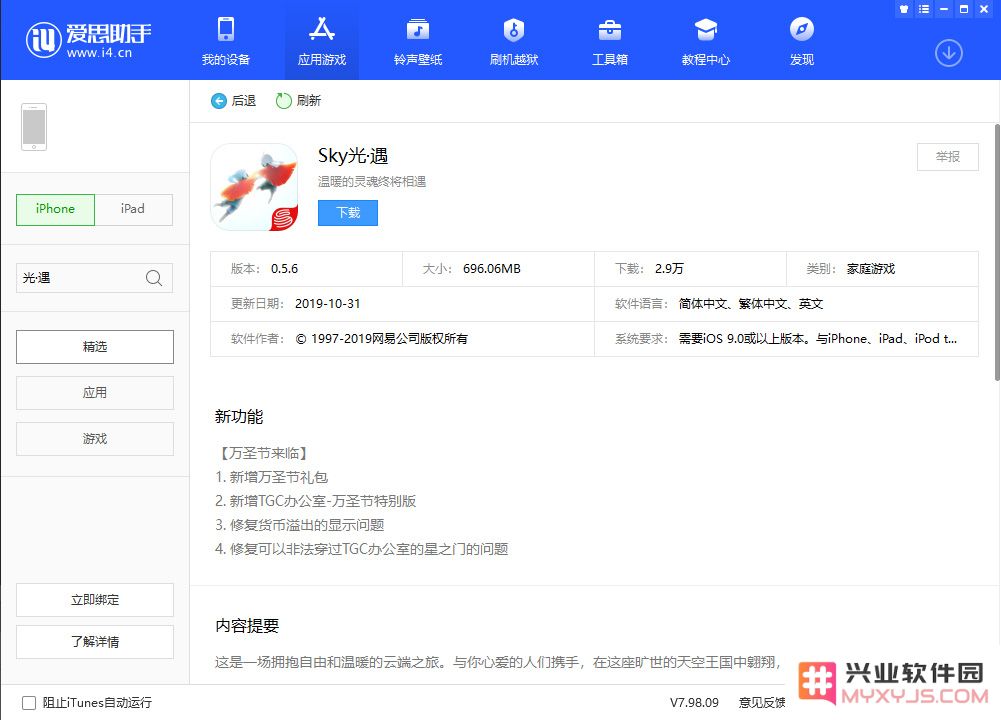This screenshot has height=720, width=1001.
Task: Click the category value 家庭游戏
Action: click(x=871, y=269)
